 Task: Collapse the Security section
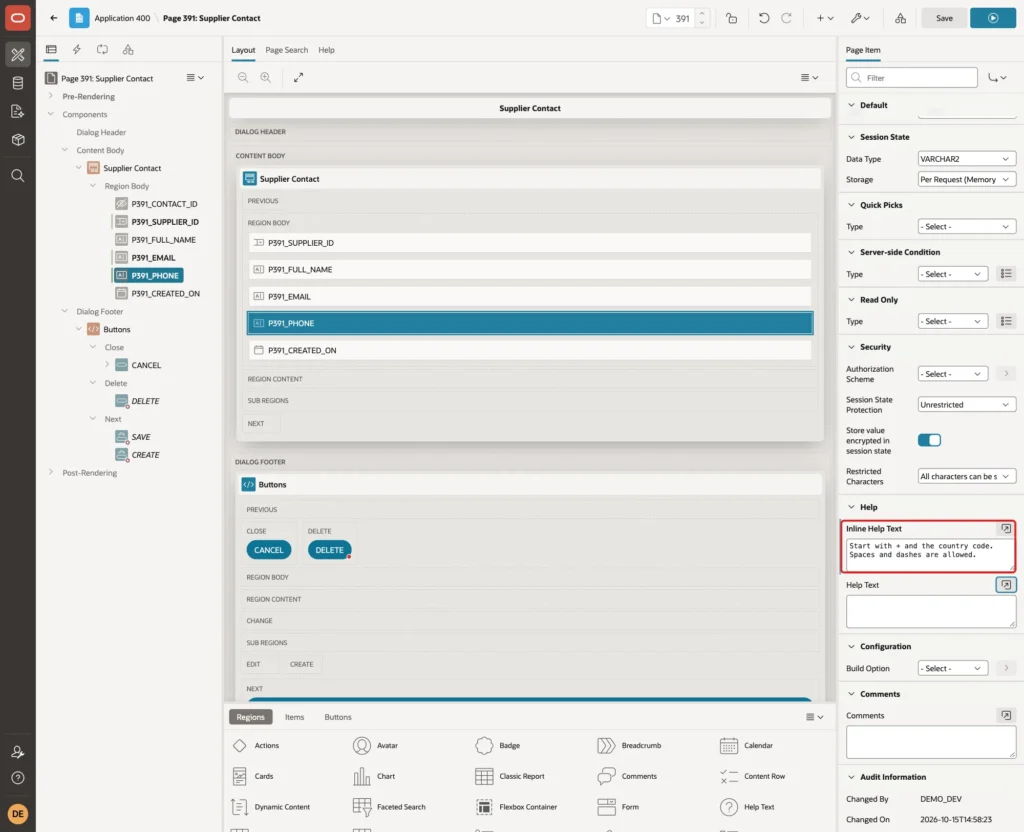click(852, 347)
